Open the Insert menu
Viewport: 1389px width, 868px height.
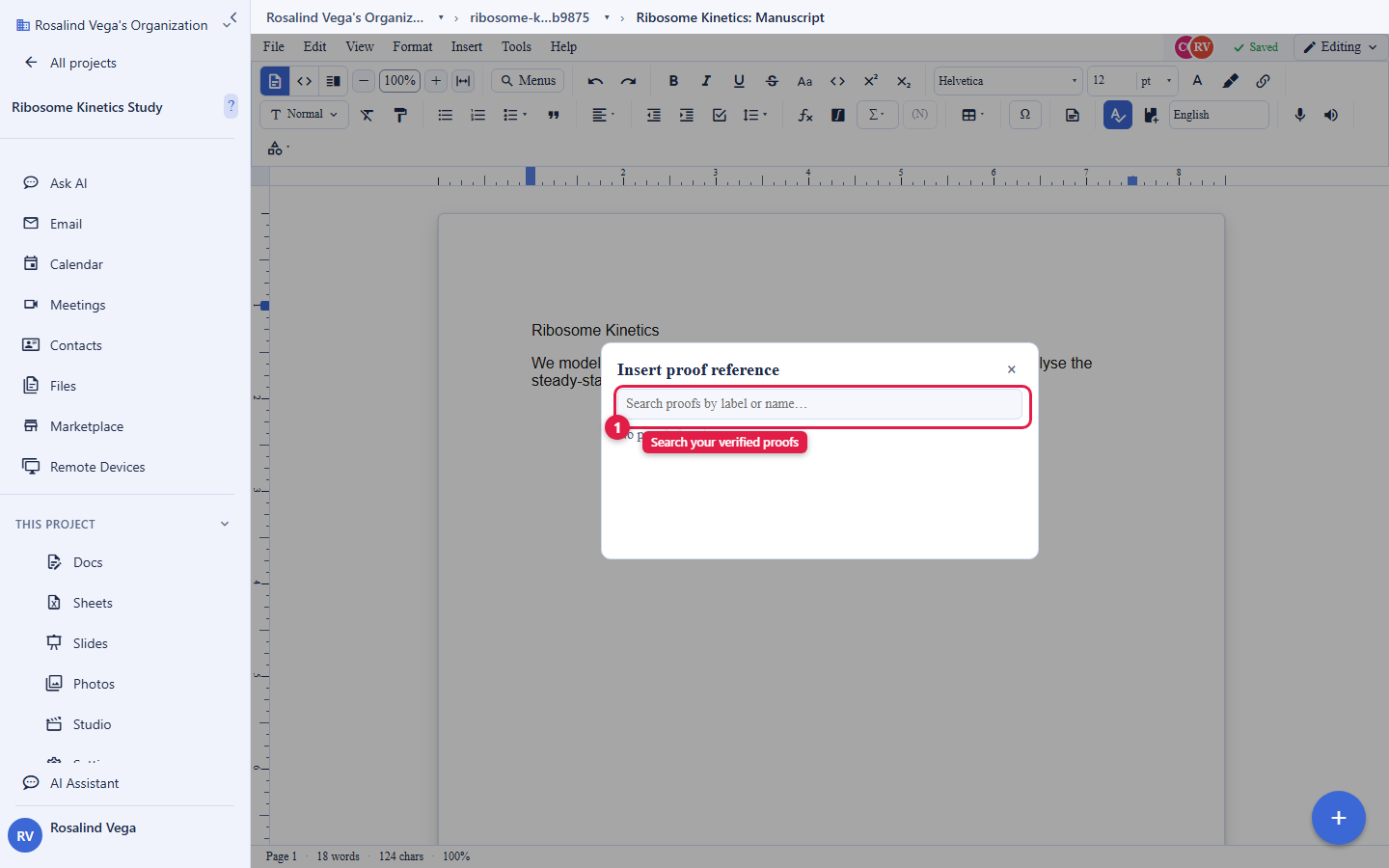[x=466, y=46]
